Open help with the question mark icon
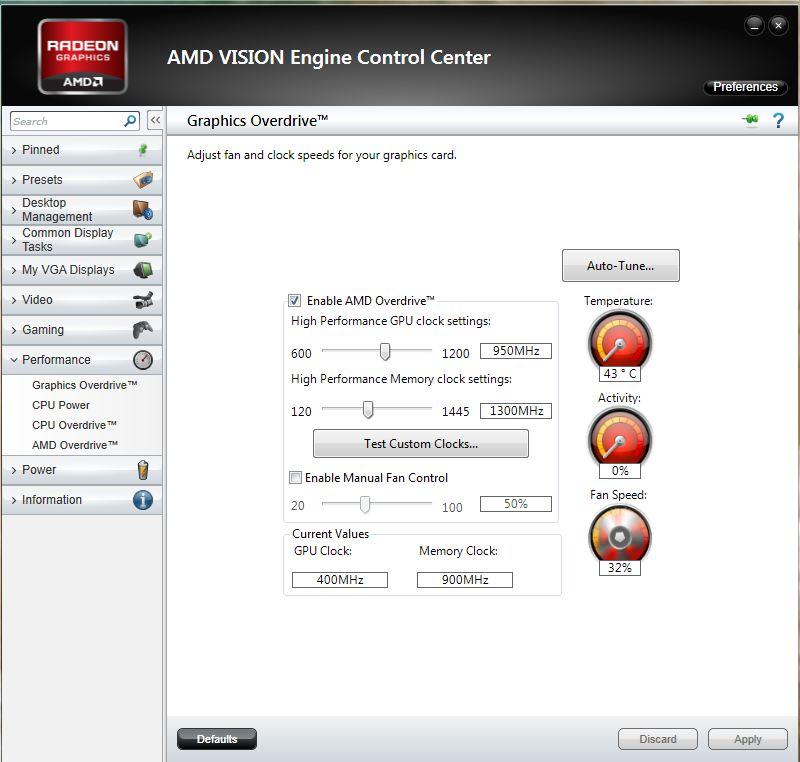Viewport: 800px width, 762px height. pos(778,120)
